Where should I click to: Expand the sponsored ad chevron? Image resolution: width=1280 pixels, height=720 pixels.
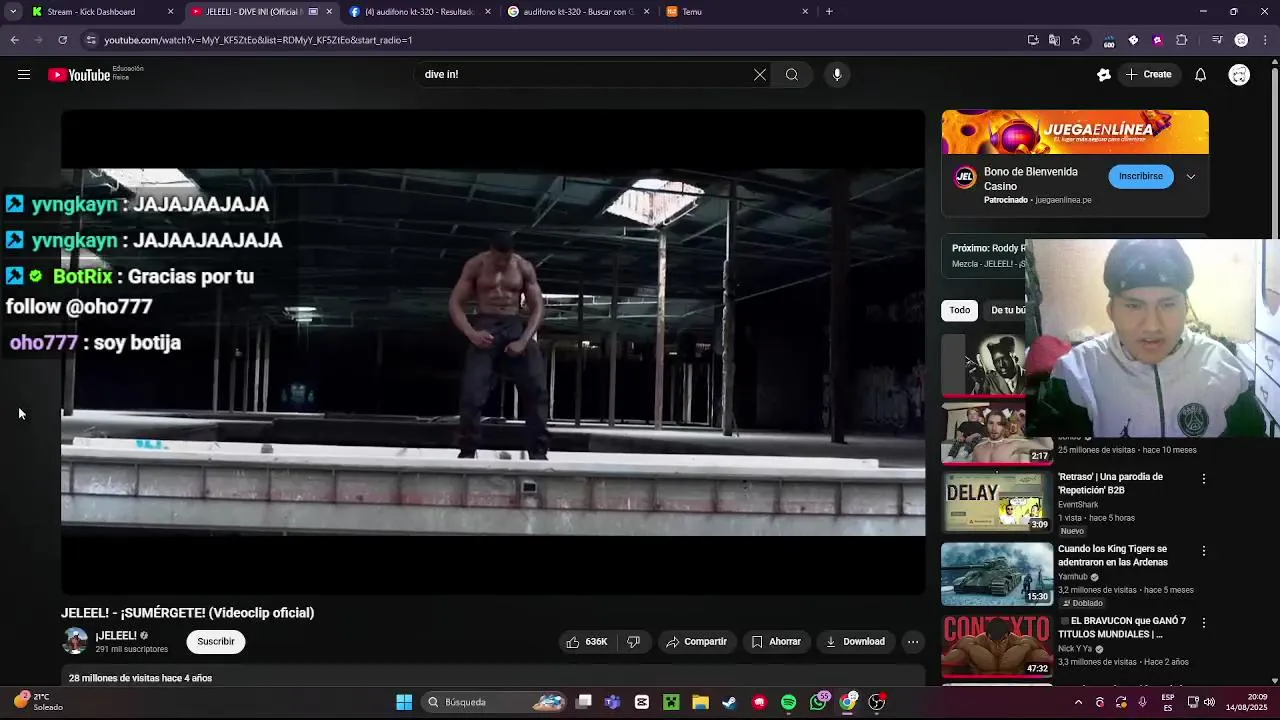click(1191, 176)
